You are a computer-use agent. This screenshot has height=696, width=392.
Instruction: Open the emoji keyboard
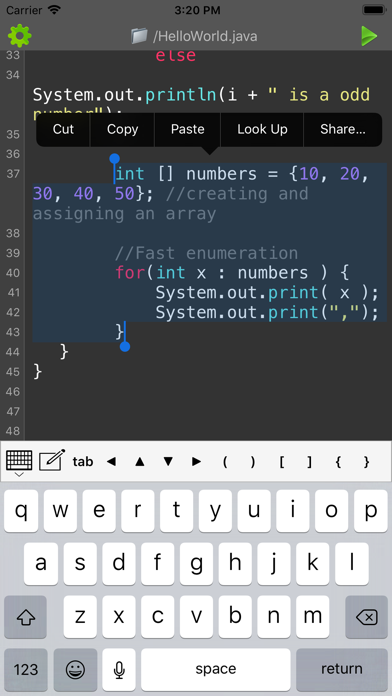75,669
